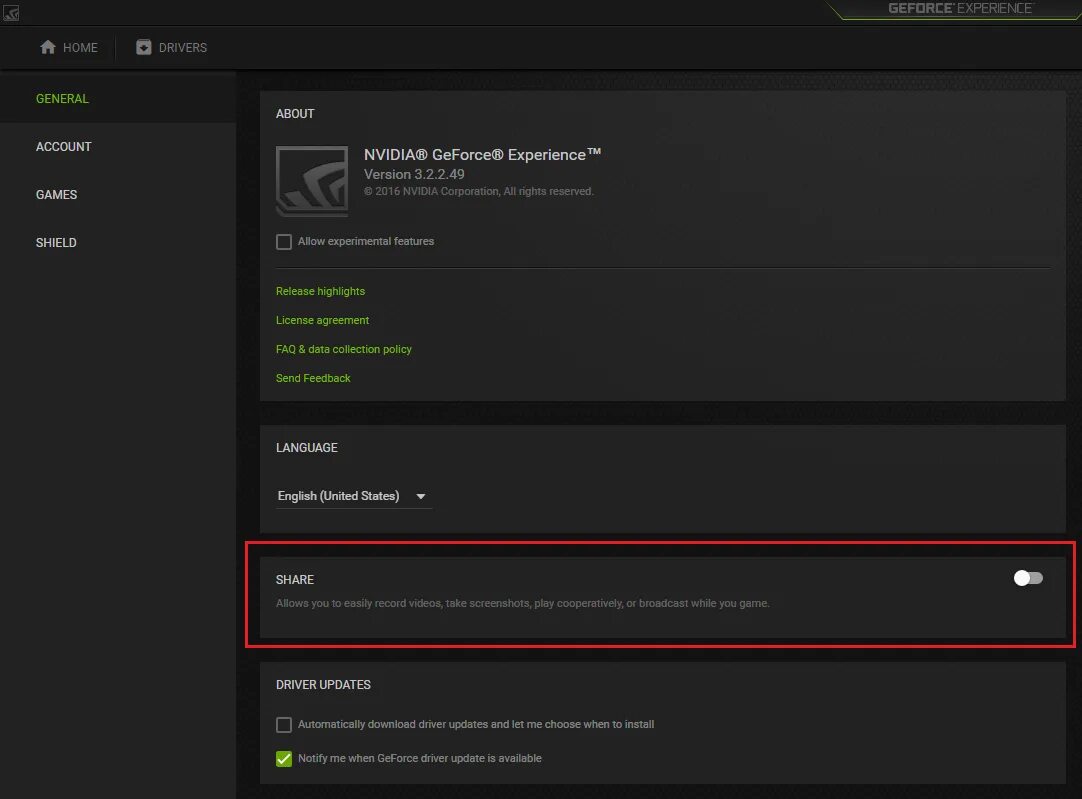Enable Allow experimental features checkbox
Image resolution: width=1082 pixels, height=799 pixels.
point(284,241)
